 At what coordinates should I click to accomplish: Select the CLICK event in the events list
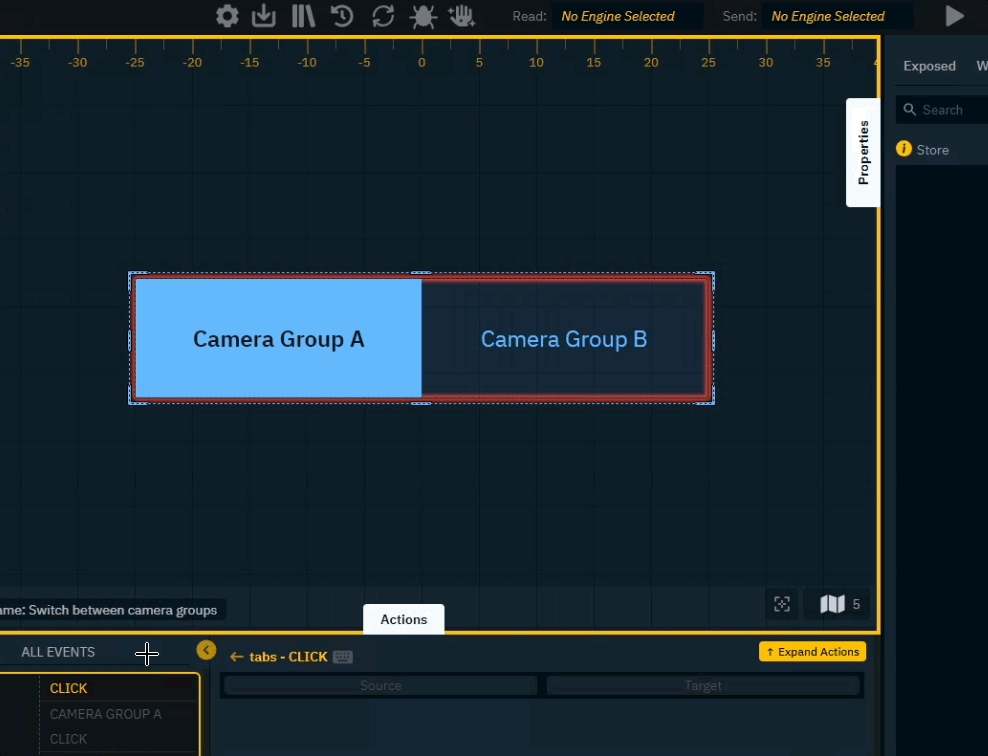68,688
